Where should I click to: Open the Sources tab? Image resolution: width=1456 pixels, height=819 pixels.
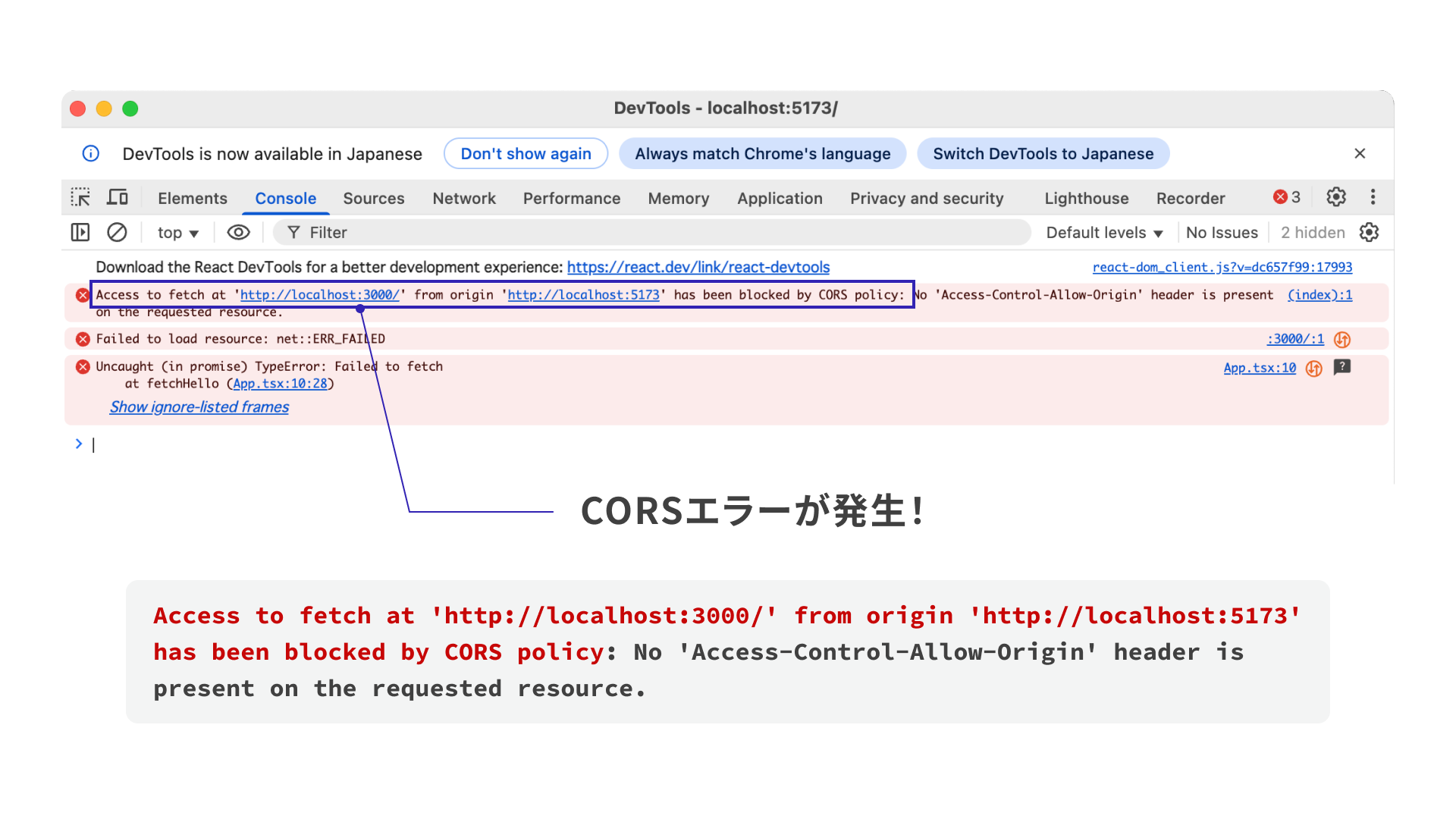(x=373, y=199)
